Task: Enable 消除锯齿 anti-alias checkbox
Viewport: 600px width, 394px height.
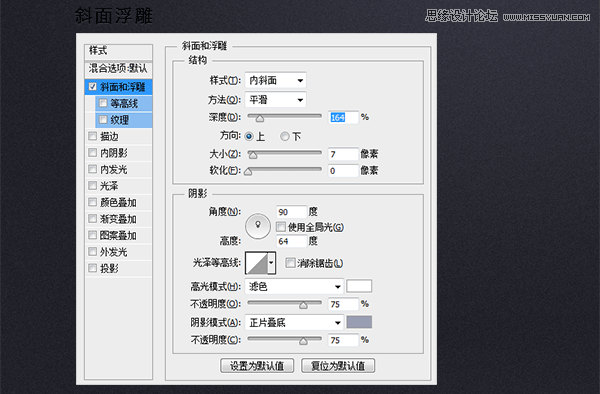Action: (x=290, y=263)
